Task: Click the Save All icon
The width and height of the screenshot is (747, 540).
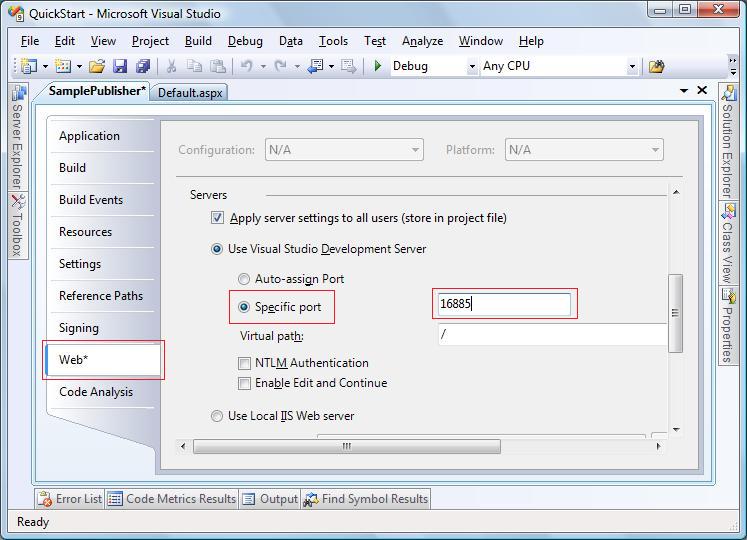Action: click(142, 66)
